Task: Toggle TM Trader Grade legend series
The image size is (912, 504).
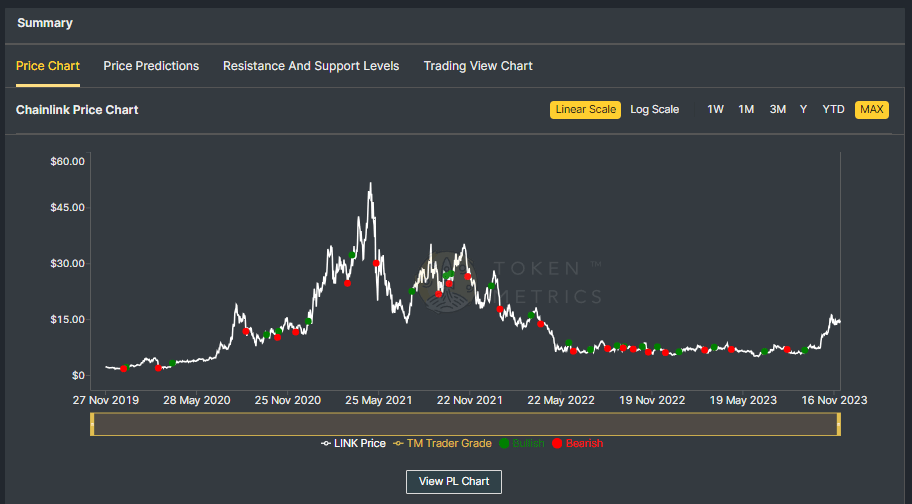Action: pyautogui.click(x=443, y=444)
